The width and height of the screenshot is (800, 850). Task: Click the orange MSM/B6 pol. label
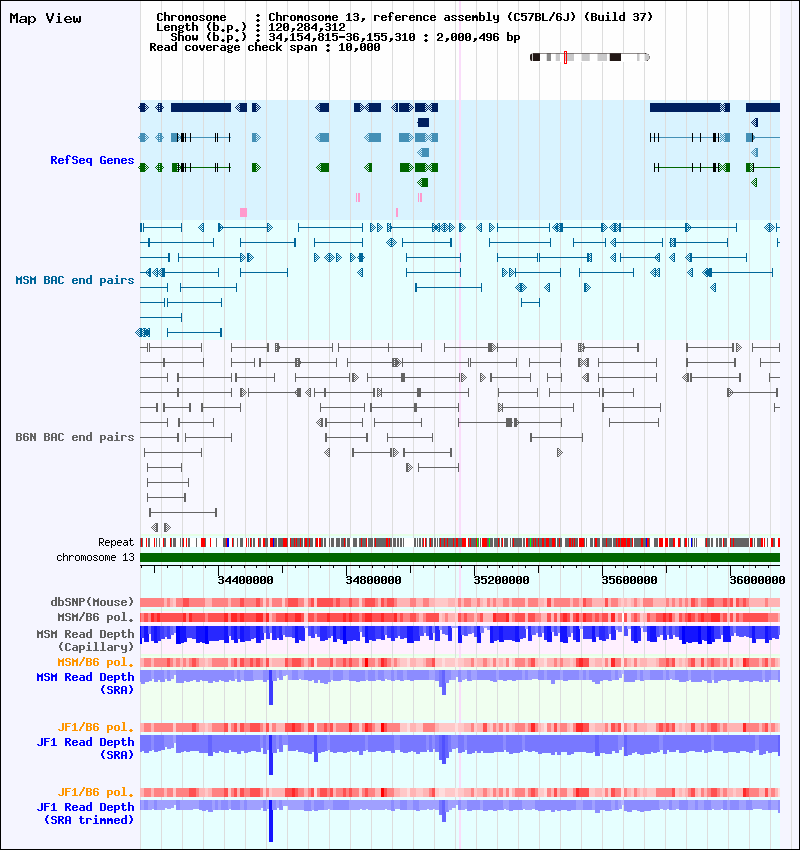coord(95,662)
